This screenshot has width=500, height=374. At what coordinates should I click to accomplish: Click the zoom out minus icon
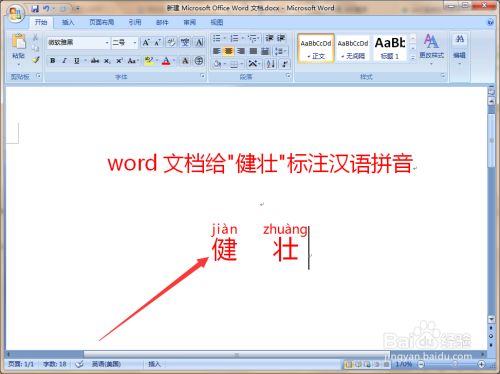[x=421, y=364]
